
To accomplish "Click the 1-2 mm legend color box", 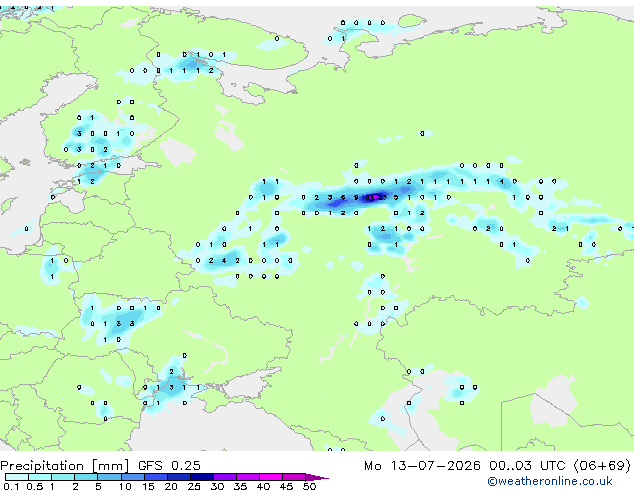I will click(63, 477).
